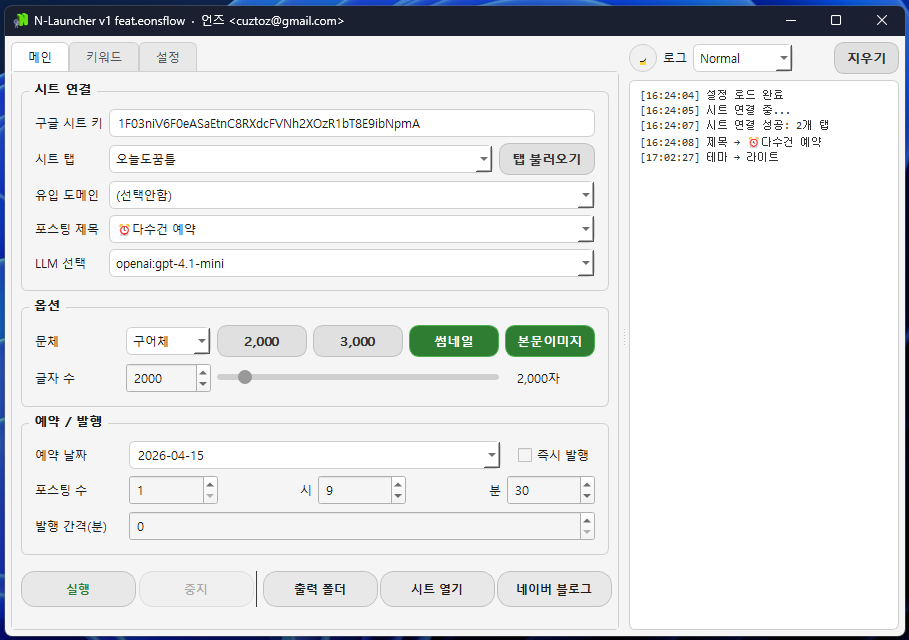
Task: Increase 포스팅 수 with up arrow
Action: (x=210, y=485)
